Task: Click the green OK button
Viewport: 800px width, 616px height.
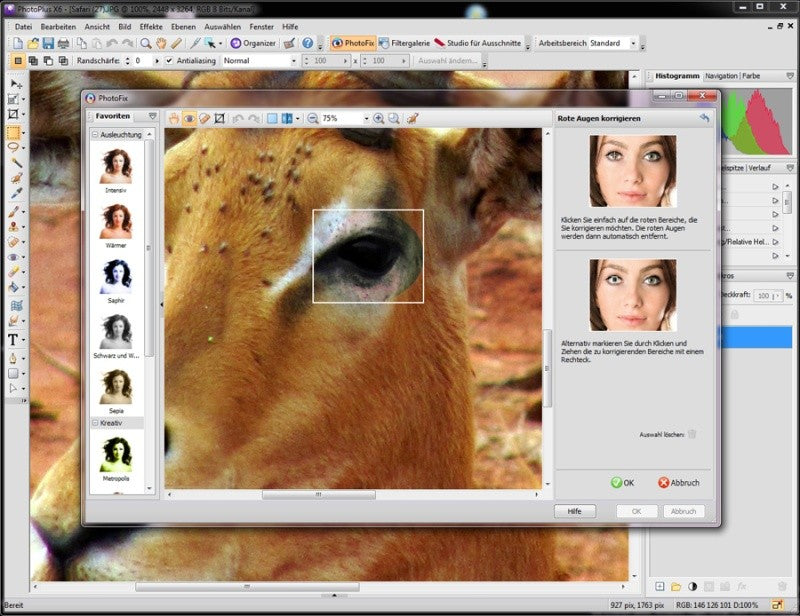Action: coord(622,482)
